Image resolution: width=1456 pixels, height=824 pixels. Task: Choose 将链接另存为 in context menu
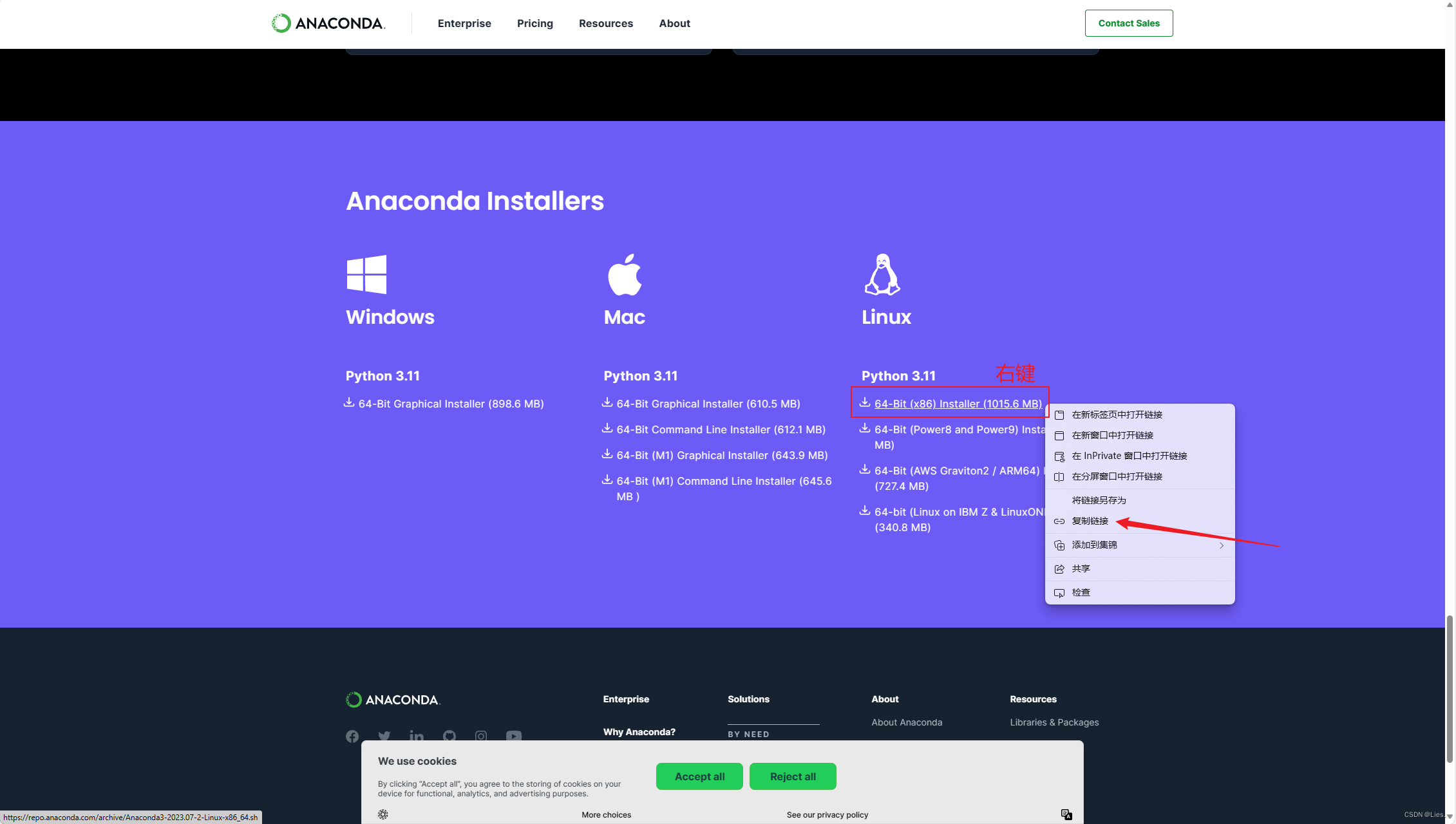pos(1099,500)
